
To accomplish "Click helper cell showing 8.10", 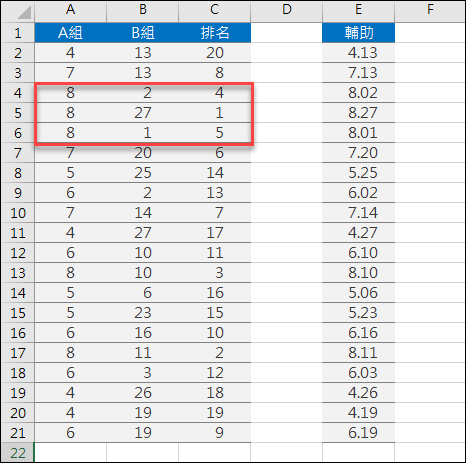I will point(359,273).
